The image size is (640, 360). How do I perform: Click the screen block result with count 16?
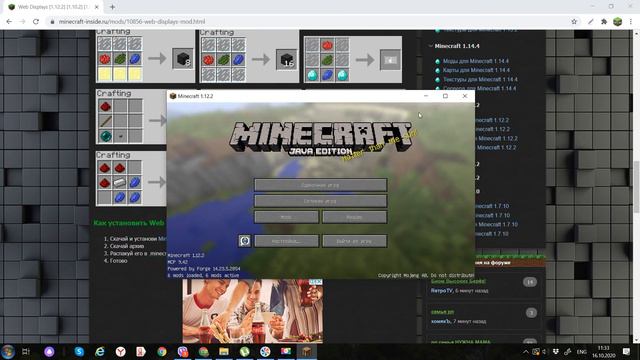(286, 60)
